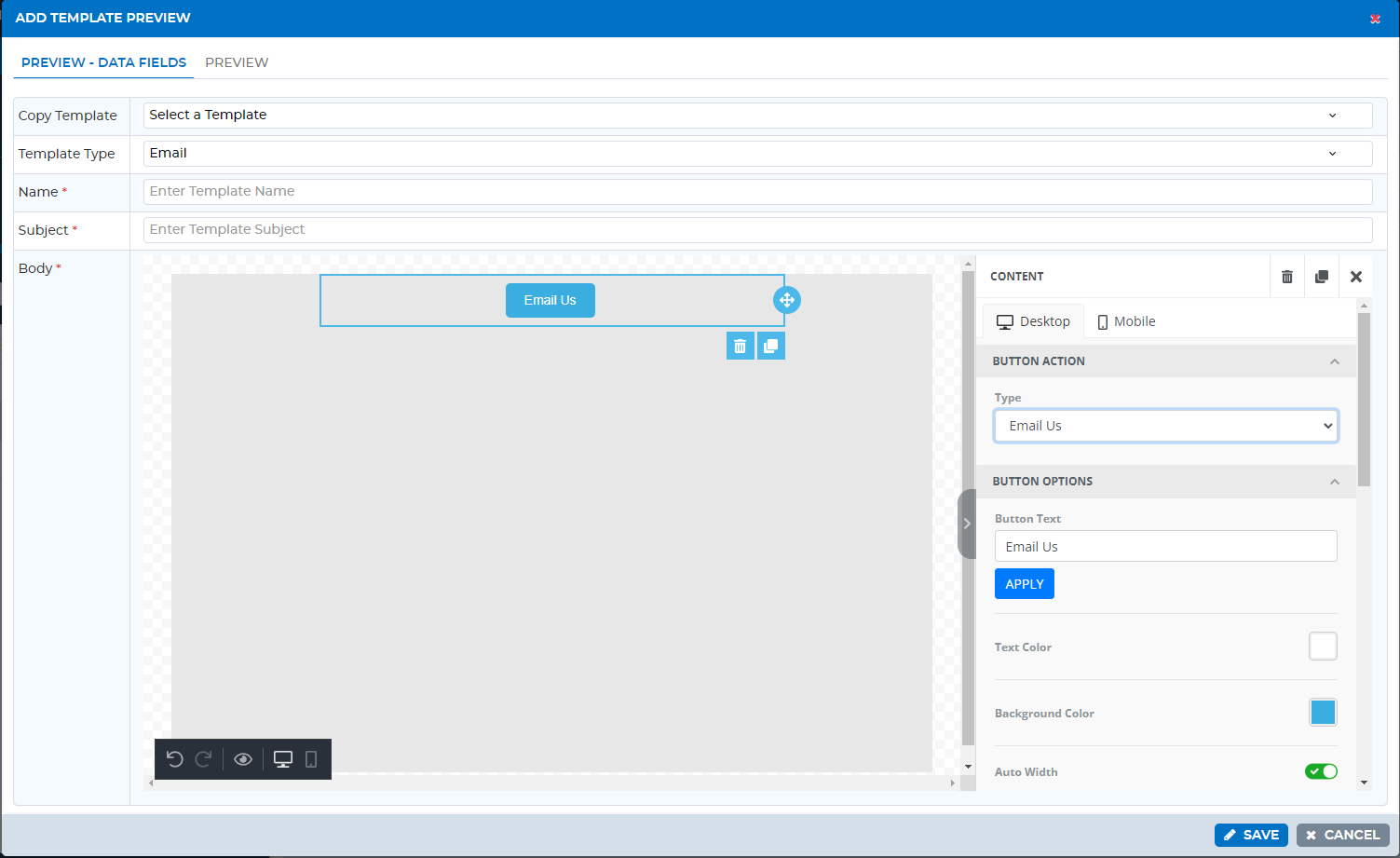Switch editor to mobile phone view icon

tap(311, 759)
